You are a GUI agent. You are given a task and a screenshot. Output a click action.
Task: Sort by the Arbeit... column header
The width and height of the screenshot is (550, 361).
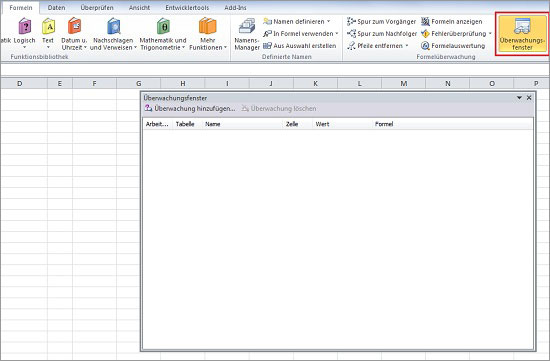tap(157, 124)
